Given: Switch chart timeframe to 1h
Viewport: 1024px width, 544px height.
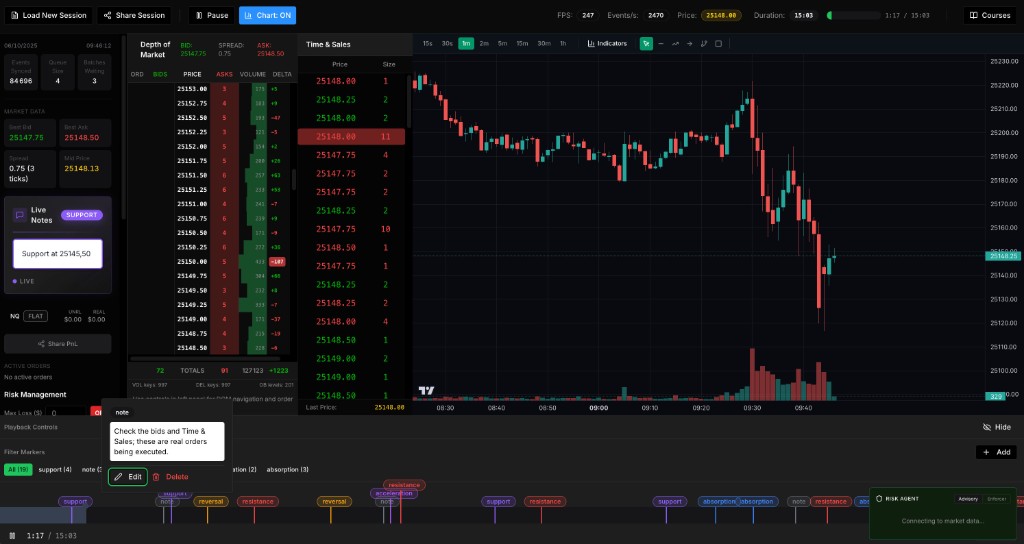Looking at the screenshot, I should coord(563,44).
